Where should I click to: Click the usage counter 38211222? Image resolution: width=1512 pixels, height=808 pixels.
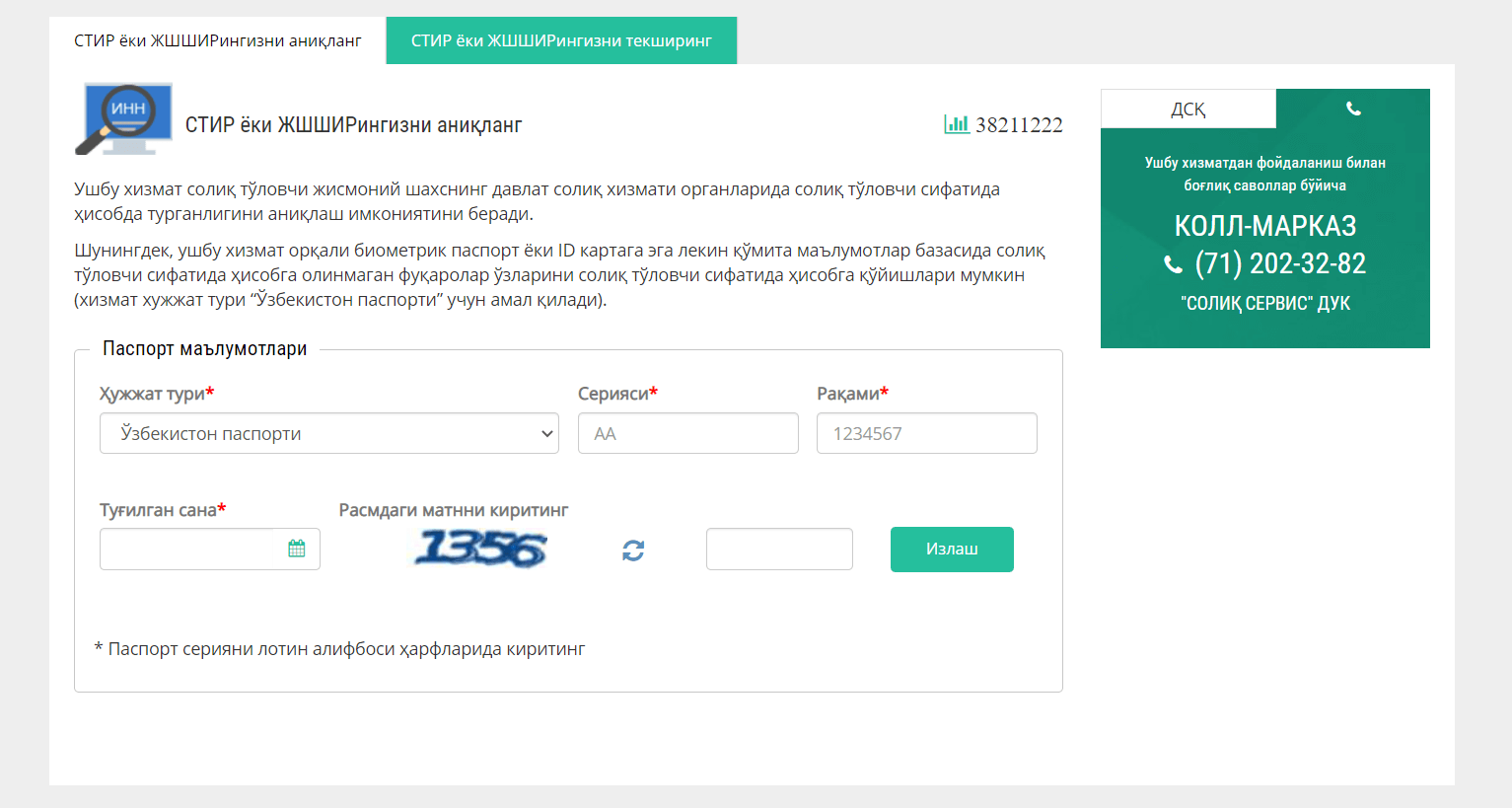click(1019, 125)
